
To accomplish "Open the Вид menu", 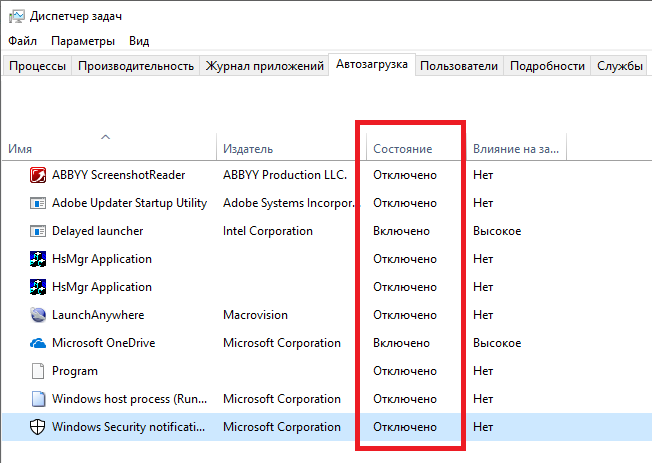I will coord(139,41).
